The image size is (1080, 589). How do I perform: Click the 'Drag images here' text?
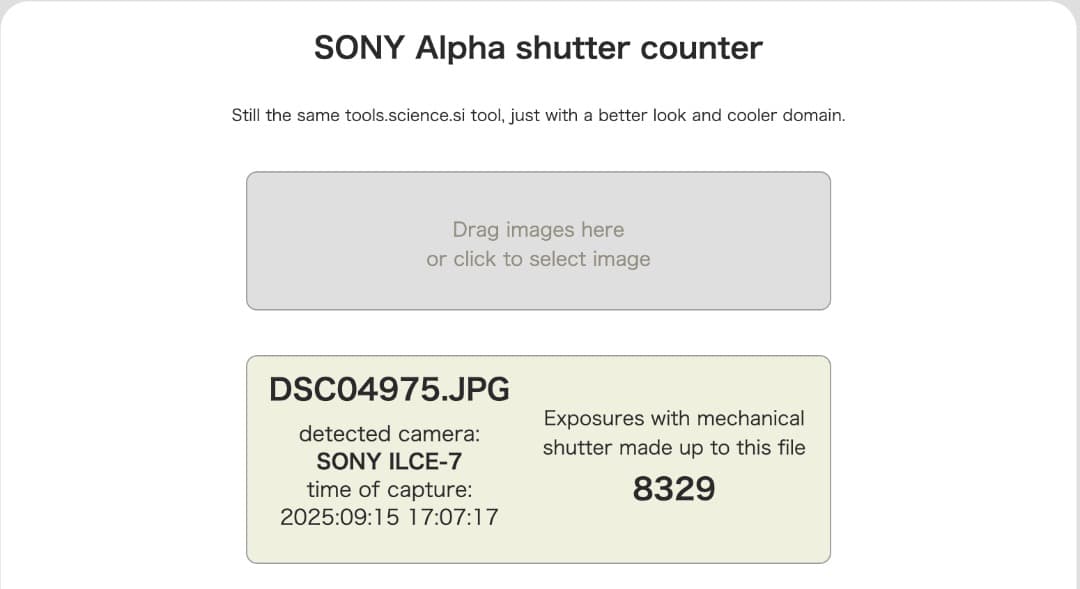click(x=538, y=229)
